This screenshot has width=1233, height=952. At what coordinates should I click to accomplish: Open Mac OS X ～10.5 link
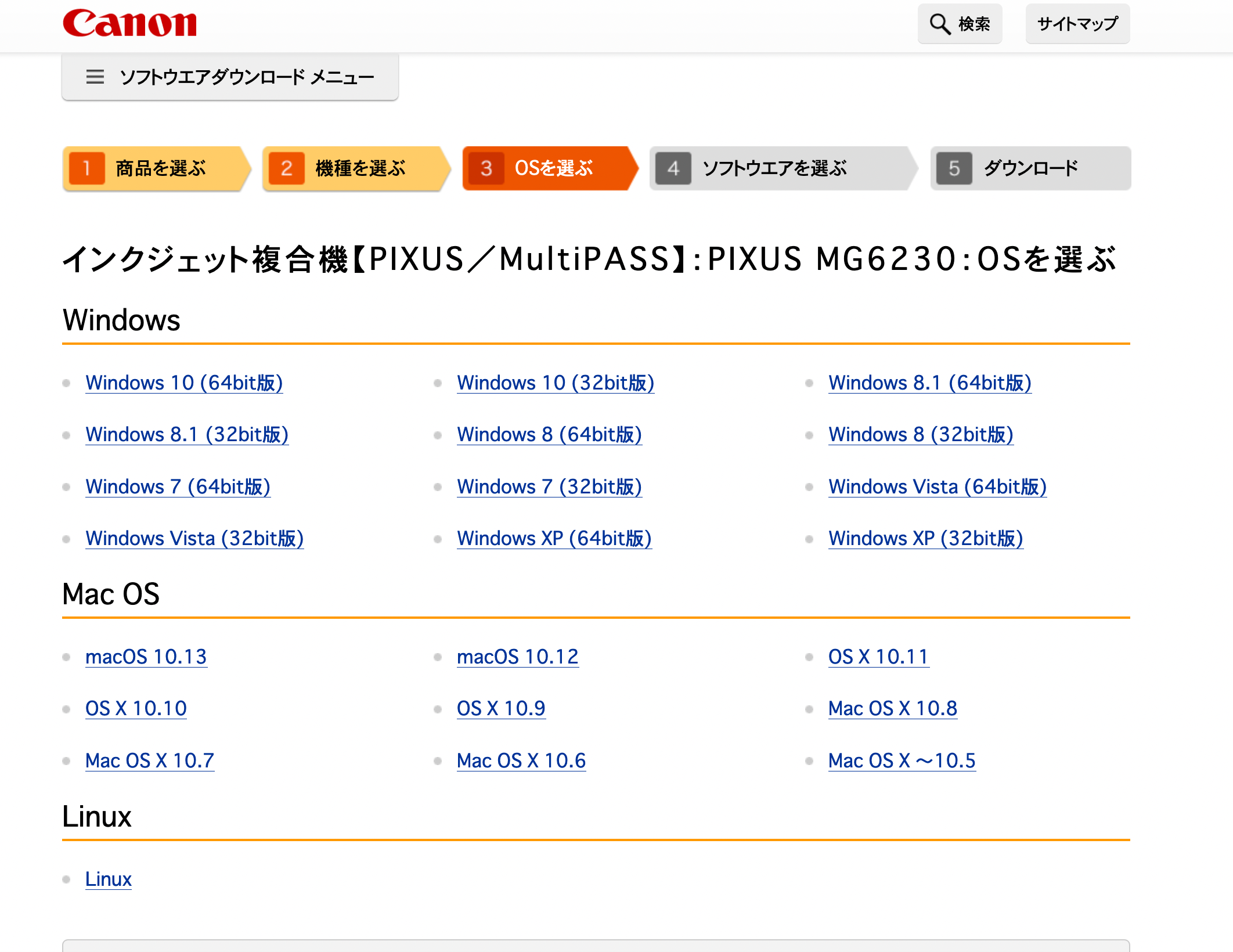[902, 761]
